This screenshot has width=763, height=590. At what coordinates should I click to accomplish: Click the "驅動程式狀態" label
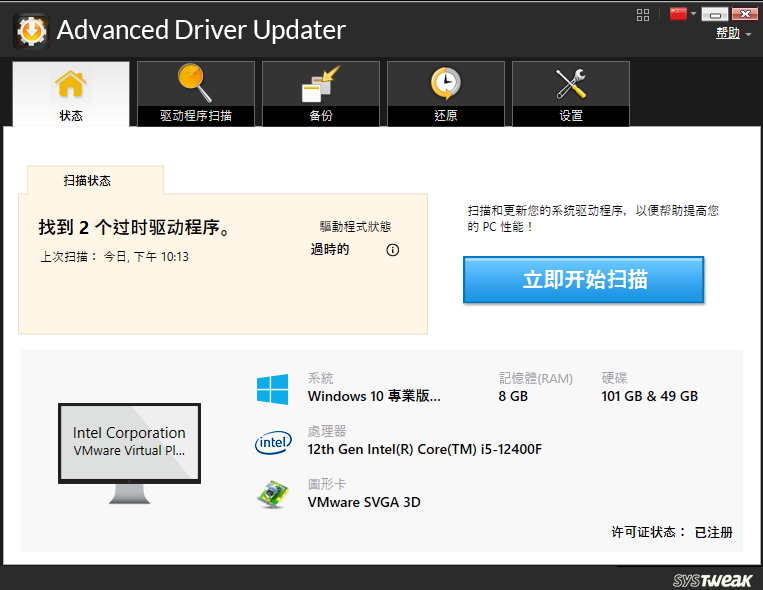(355, 226)
